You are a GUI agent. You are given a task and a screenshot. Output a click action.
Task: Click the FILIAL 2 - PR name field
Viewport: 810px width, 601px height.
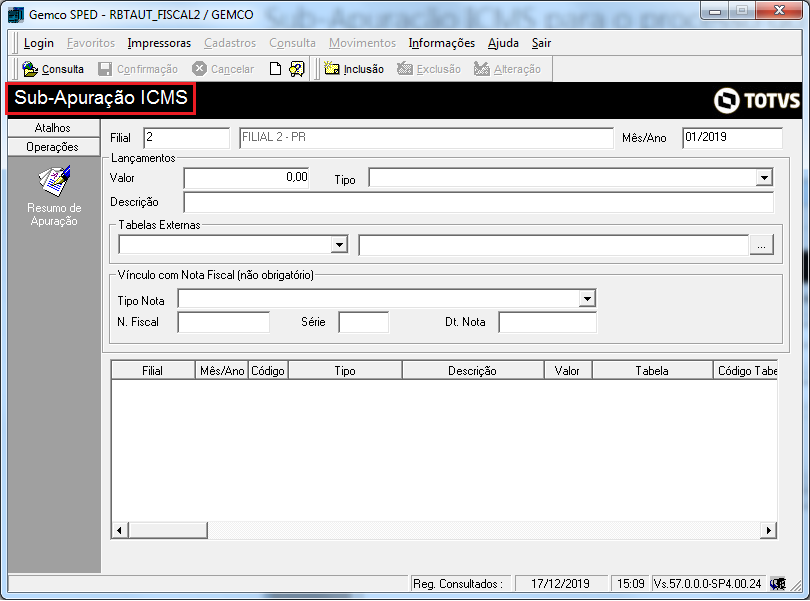(426, 138)
